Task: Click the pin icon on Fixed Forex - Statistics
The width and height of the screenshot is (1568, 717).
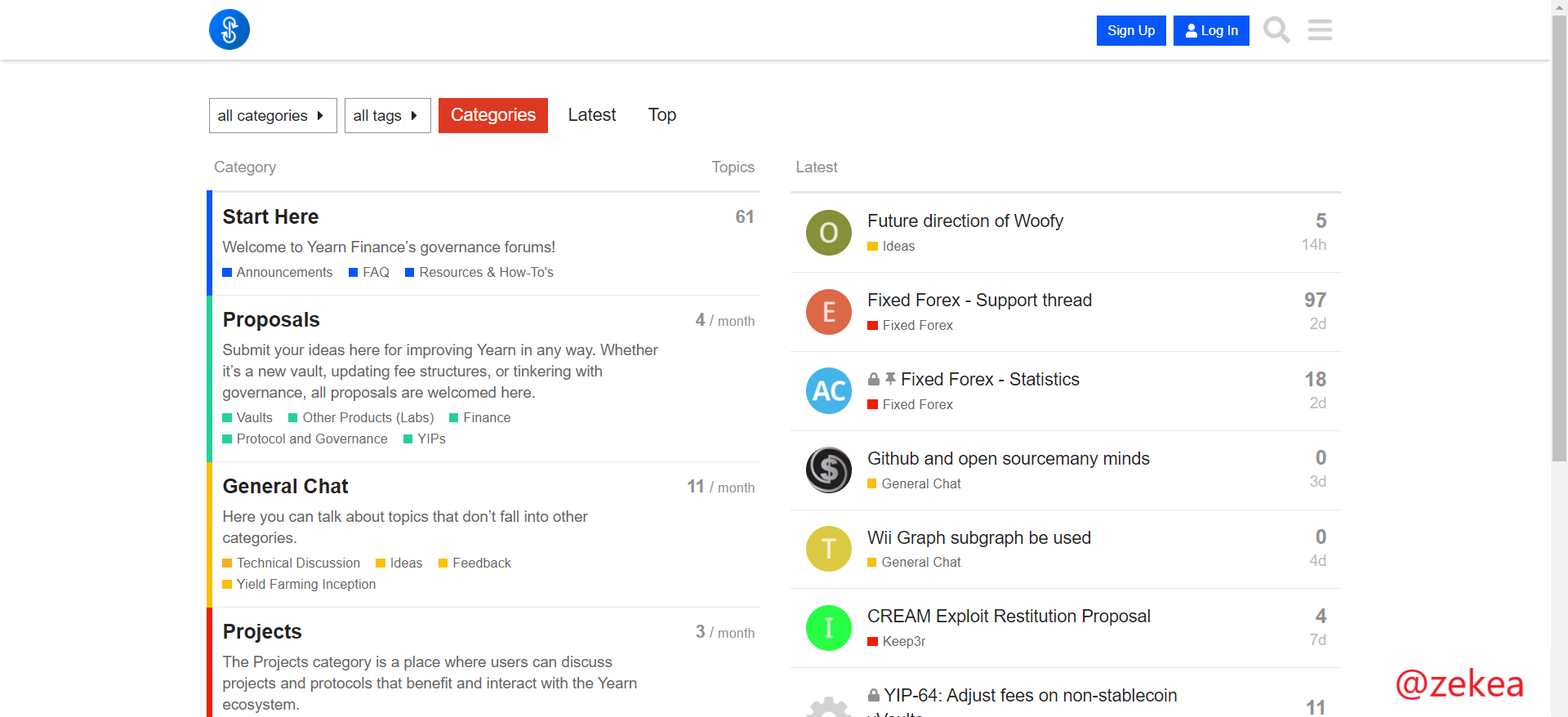Action: click(x=890, y=379)
